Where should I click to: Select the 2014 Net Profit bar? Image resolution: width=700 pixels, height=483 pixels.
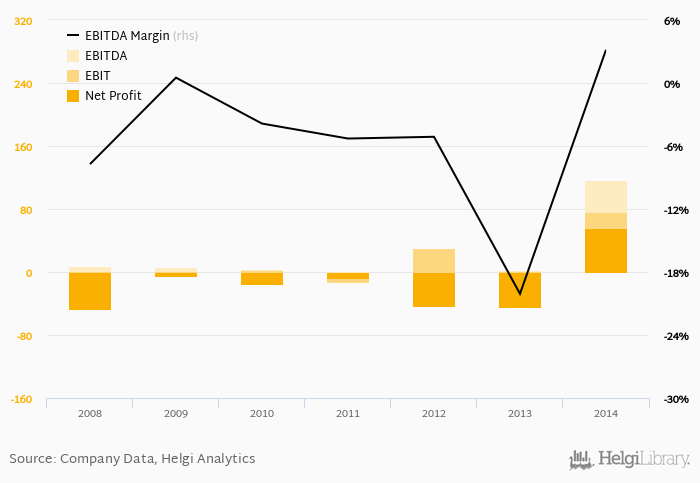click(606, 251)
